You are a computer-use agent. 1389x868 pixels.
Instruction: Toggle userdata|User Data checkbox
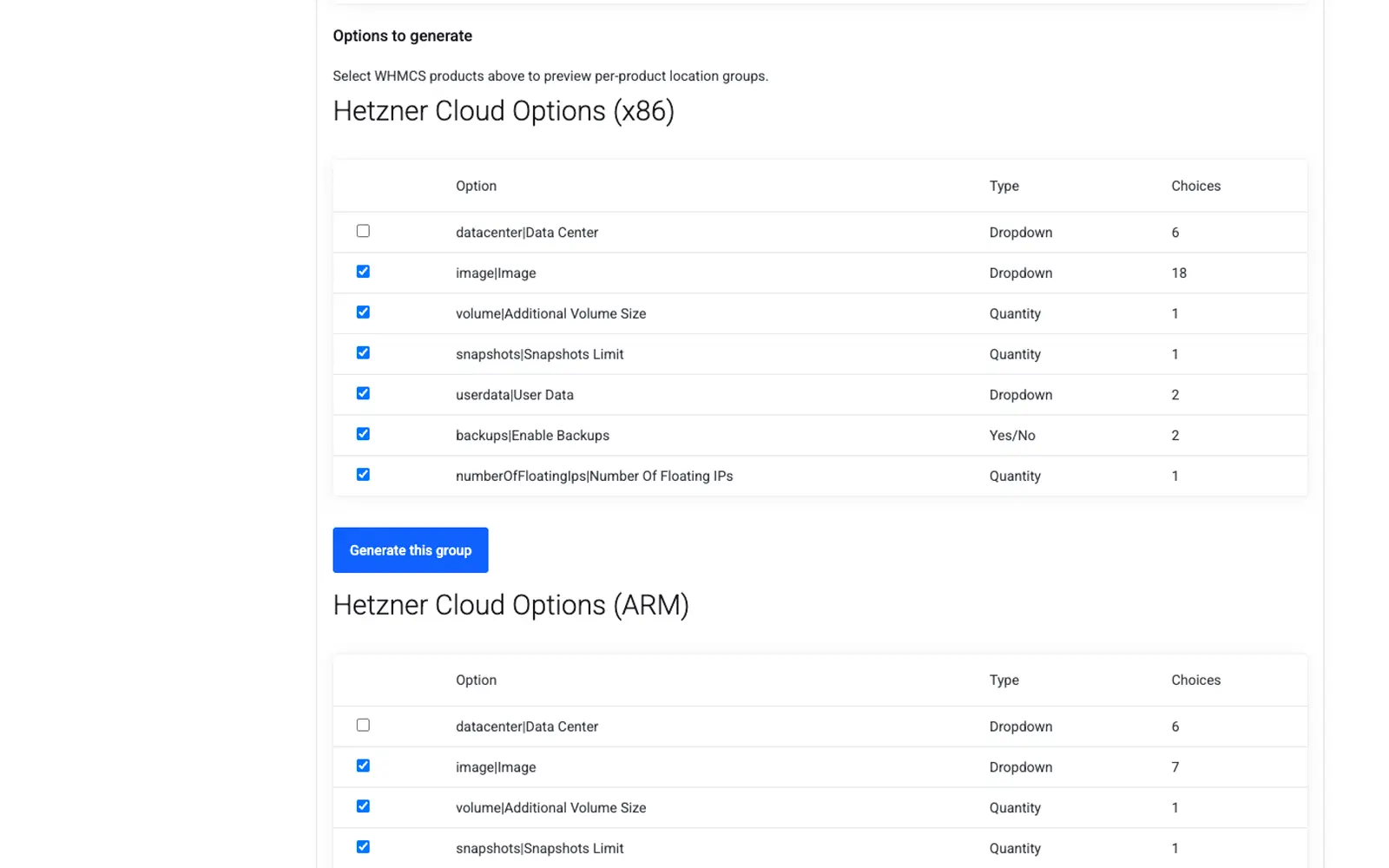pos(363,393)
